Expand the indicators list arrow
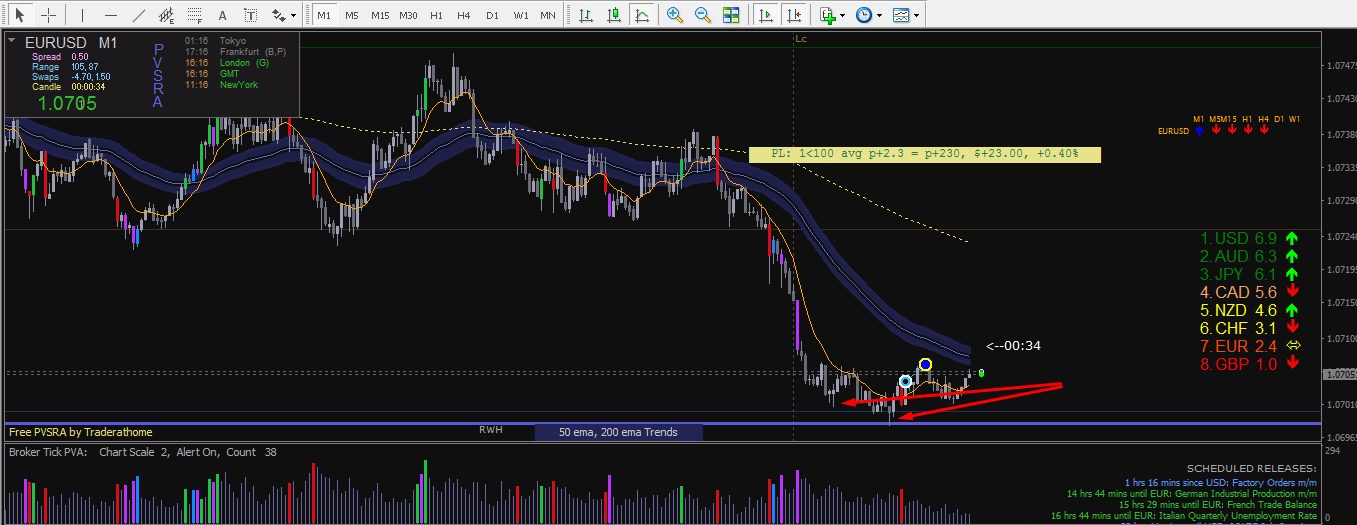 click(x=843, y=15)
